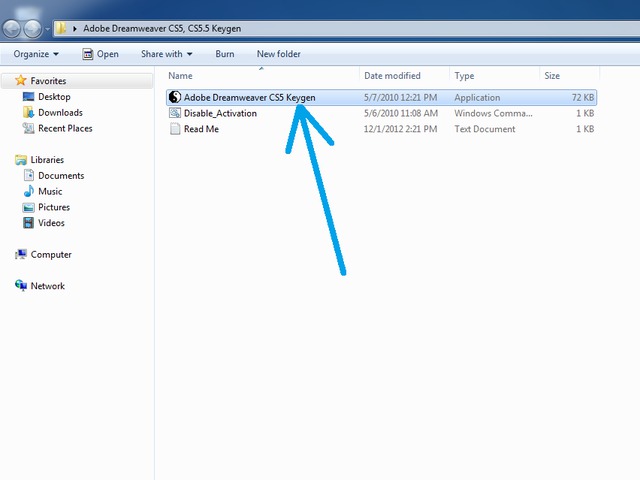Open the Documents library
This screenshot has height=480, width=640.
(x=61, y=176)
